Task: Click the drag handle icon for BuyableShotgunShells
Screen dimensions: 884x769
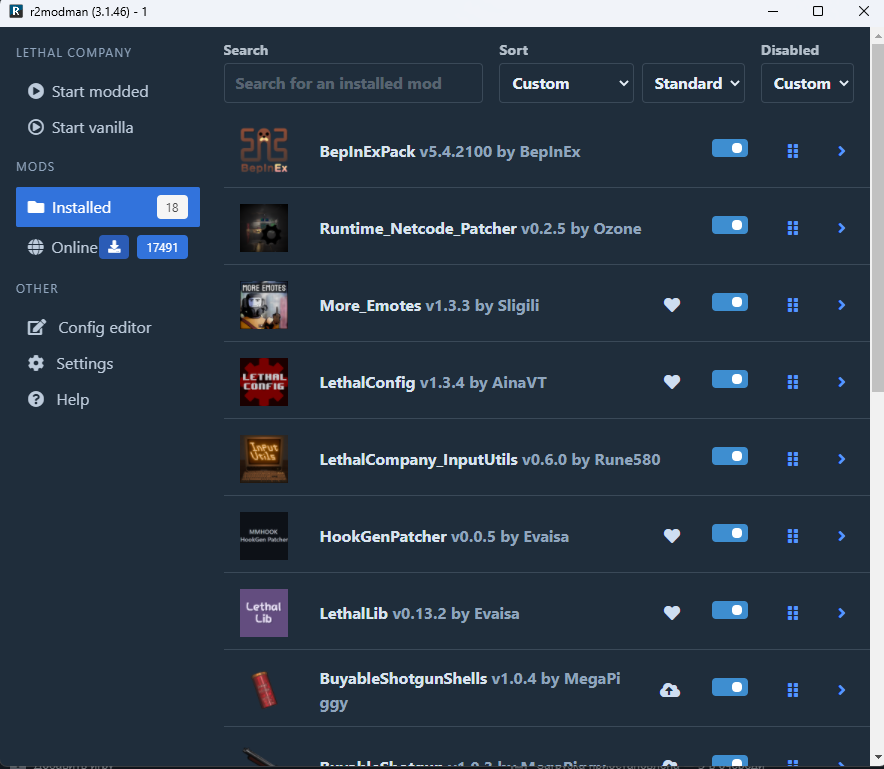Action: pyautogui.click(x=793, y=690)
